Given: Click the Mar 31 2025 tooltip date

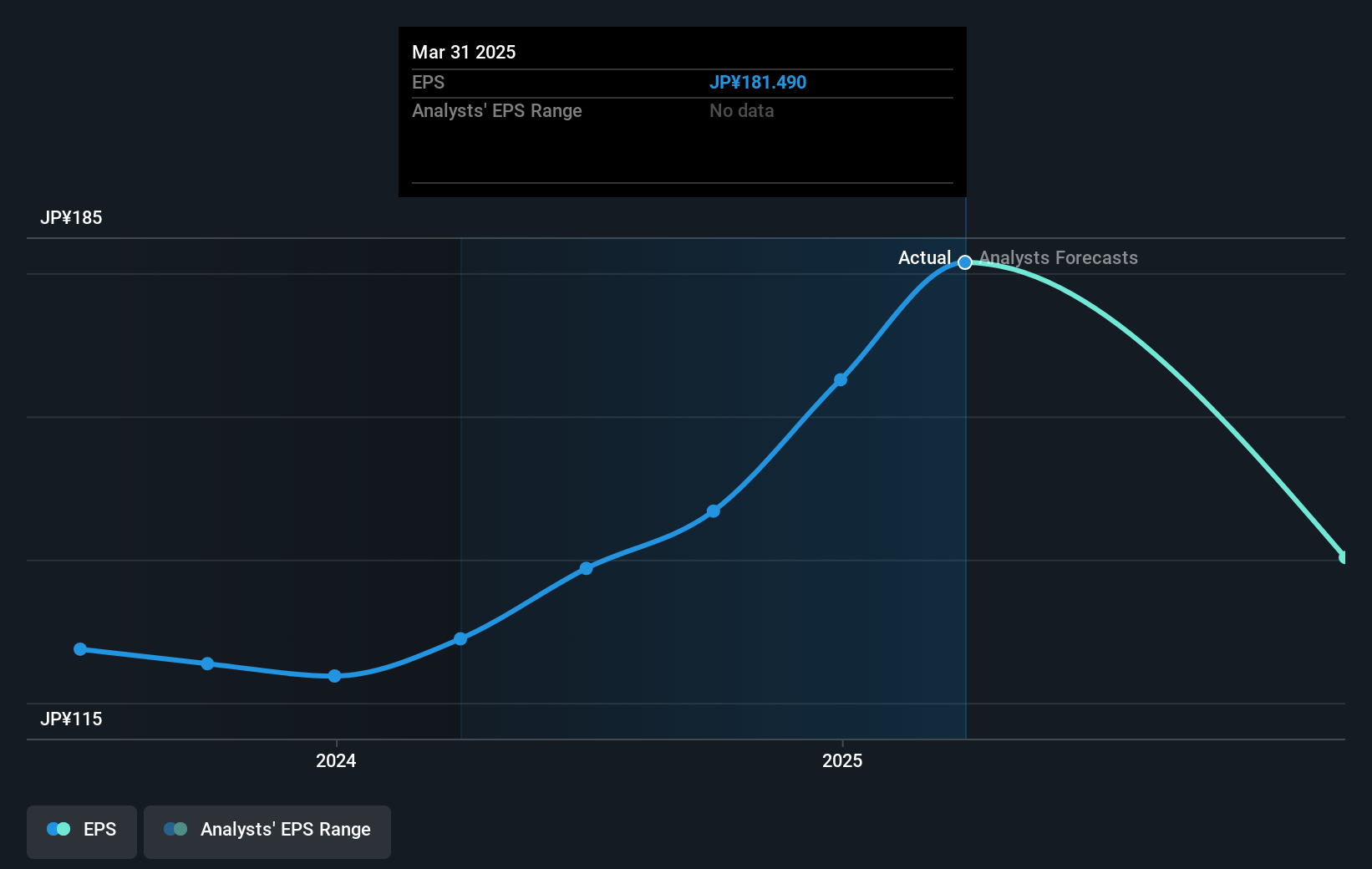Looking at the screenshot, I should coord(464,53).
